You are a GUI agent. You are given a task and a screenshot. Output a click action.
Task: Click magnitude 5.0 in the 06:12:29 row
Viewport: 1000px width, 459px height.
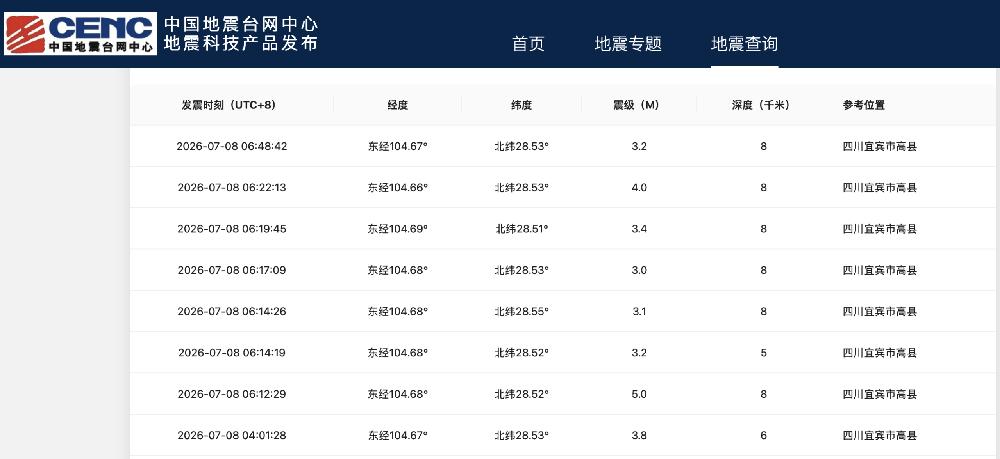[x=639, y=394]
